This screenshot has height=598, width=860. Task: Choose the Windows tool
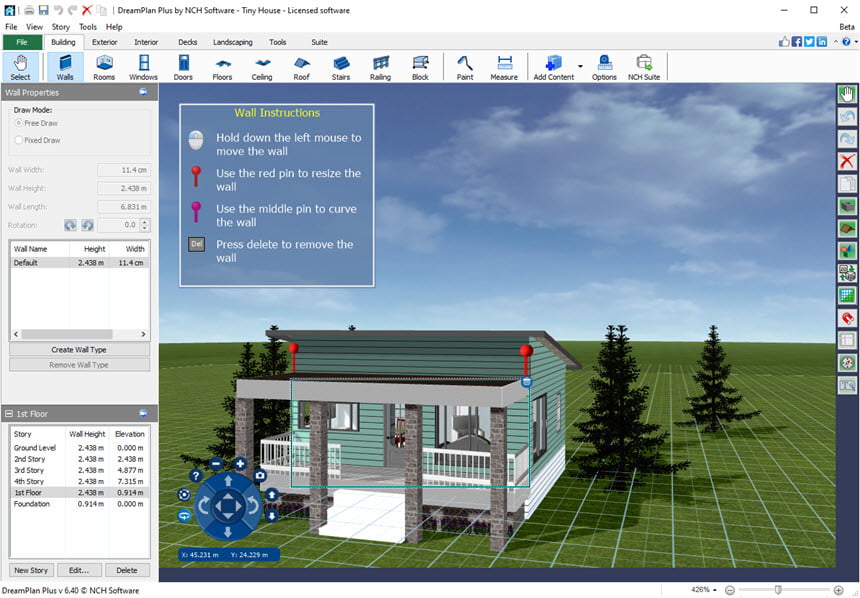coord(143,67)
